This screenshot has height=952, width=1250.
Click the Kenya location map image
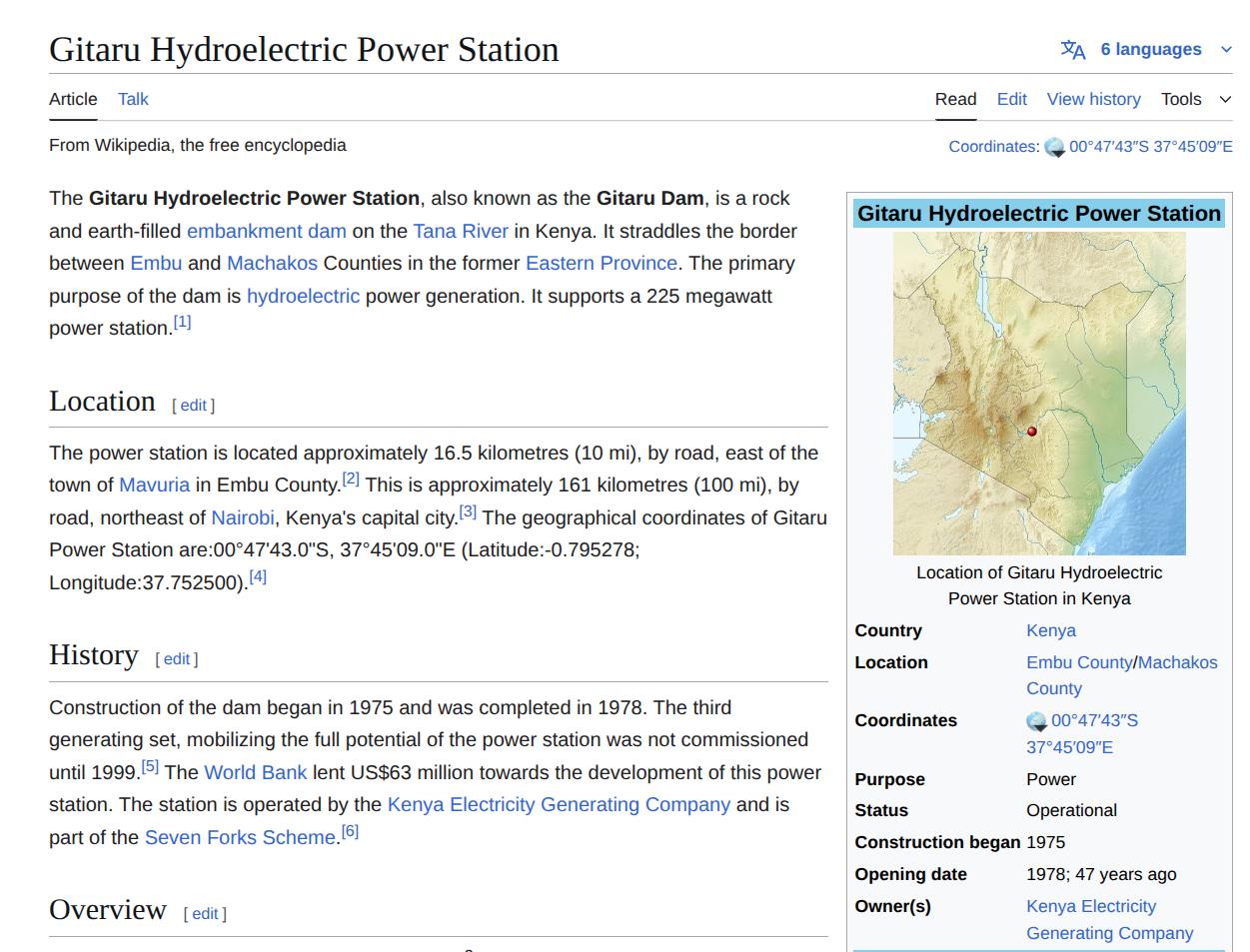1039,394
